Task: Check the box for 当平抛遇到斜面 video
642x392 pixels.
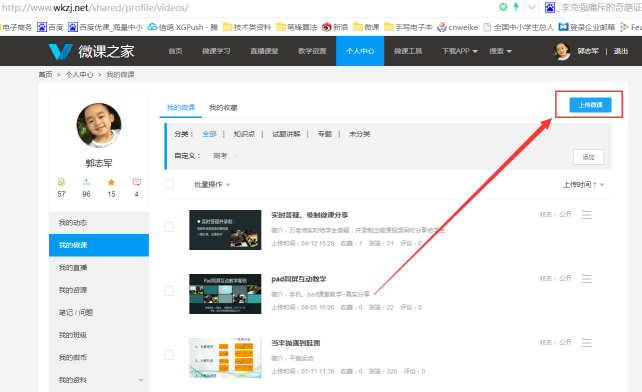Action: tap(169, 355)
